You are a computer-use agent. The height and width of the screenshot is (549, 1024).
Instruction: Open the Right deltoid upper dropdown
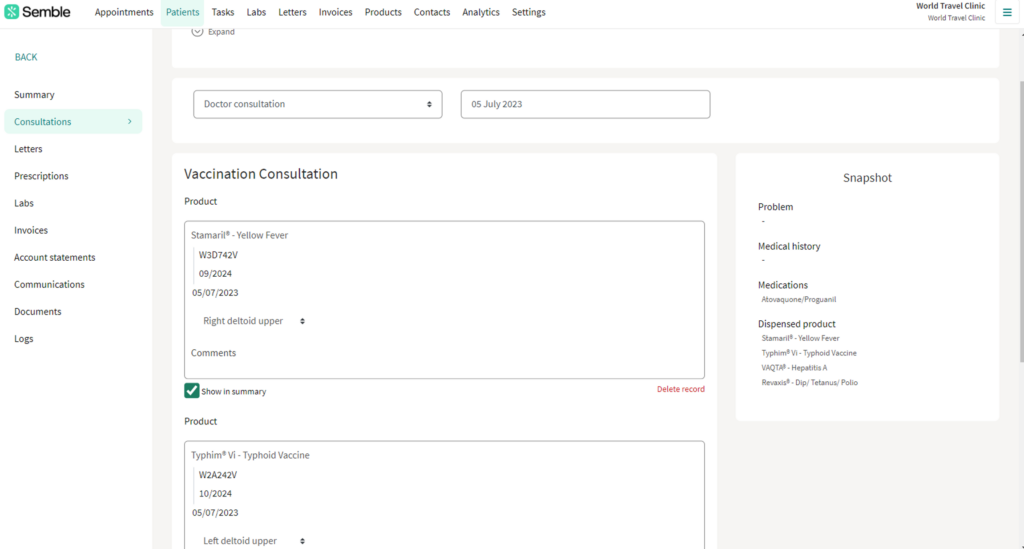pos(253,321)
